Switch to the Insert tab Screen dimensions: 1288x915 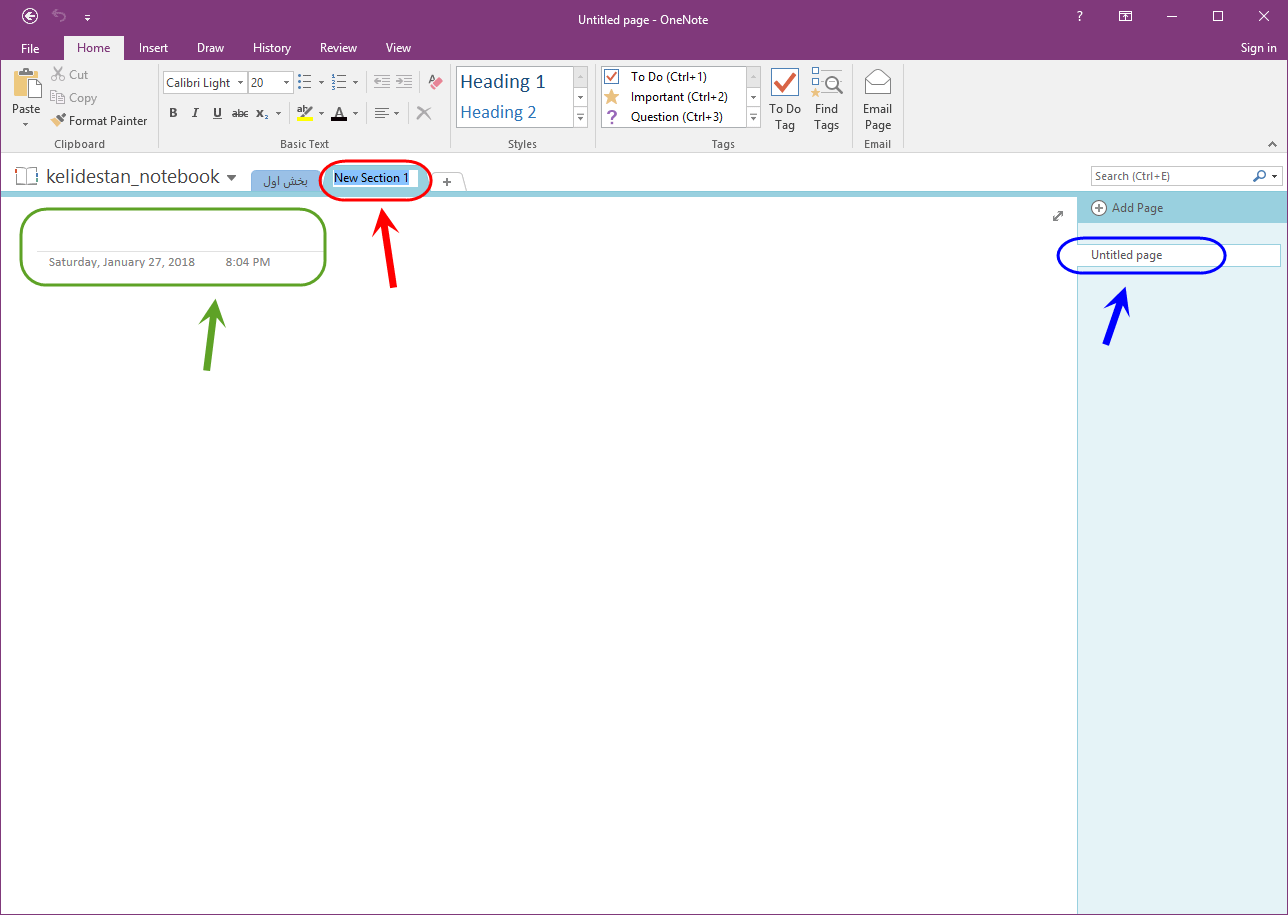(x=153, y=48)
